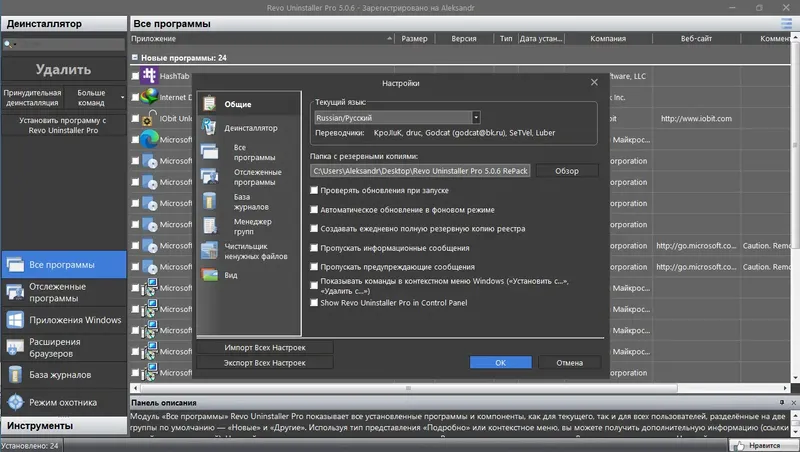Click the OK button
The height and width of the screenshot is (452, 800).
(x=501, y=362)
